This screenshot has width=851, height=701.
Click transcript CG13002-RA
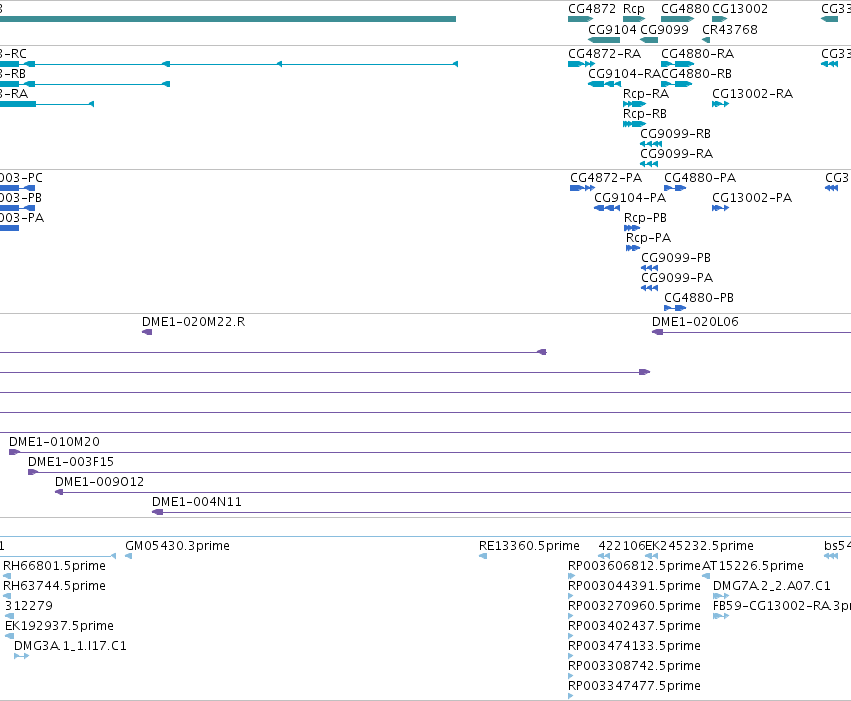tap(752, 93)
